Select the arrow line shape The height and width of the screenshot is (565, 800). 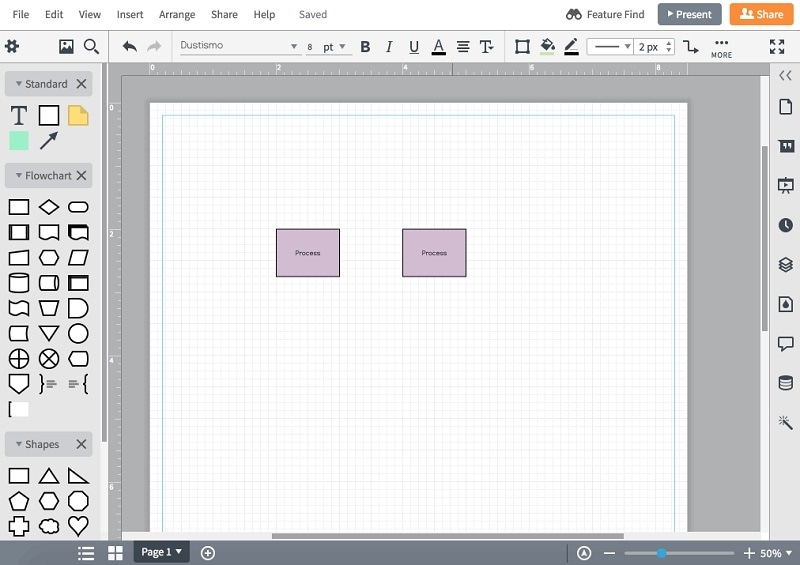click(x=48, y=141)
